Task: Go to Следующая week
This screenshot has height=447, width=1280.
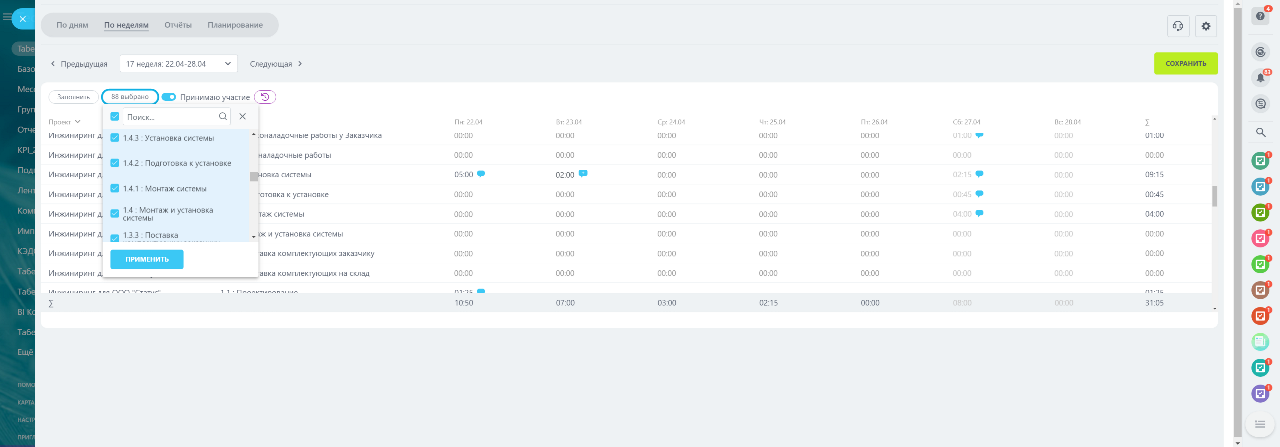Action: [x=276, y=63]
